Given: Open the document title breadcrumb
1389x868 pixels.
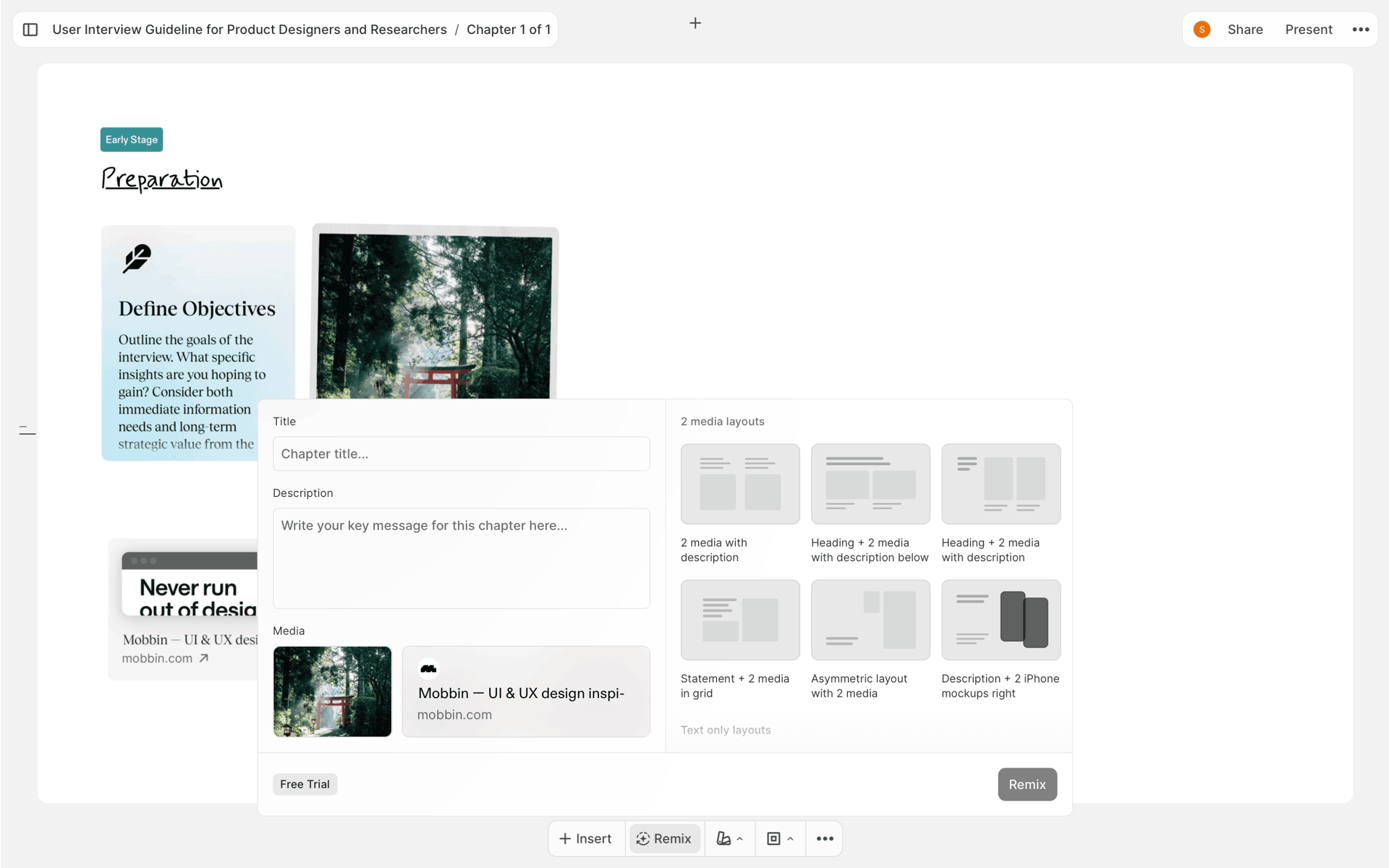Looking at the screenshot, I should click(250, 30).
